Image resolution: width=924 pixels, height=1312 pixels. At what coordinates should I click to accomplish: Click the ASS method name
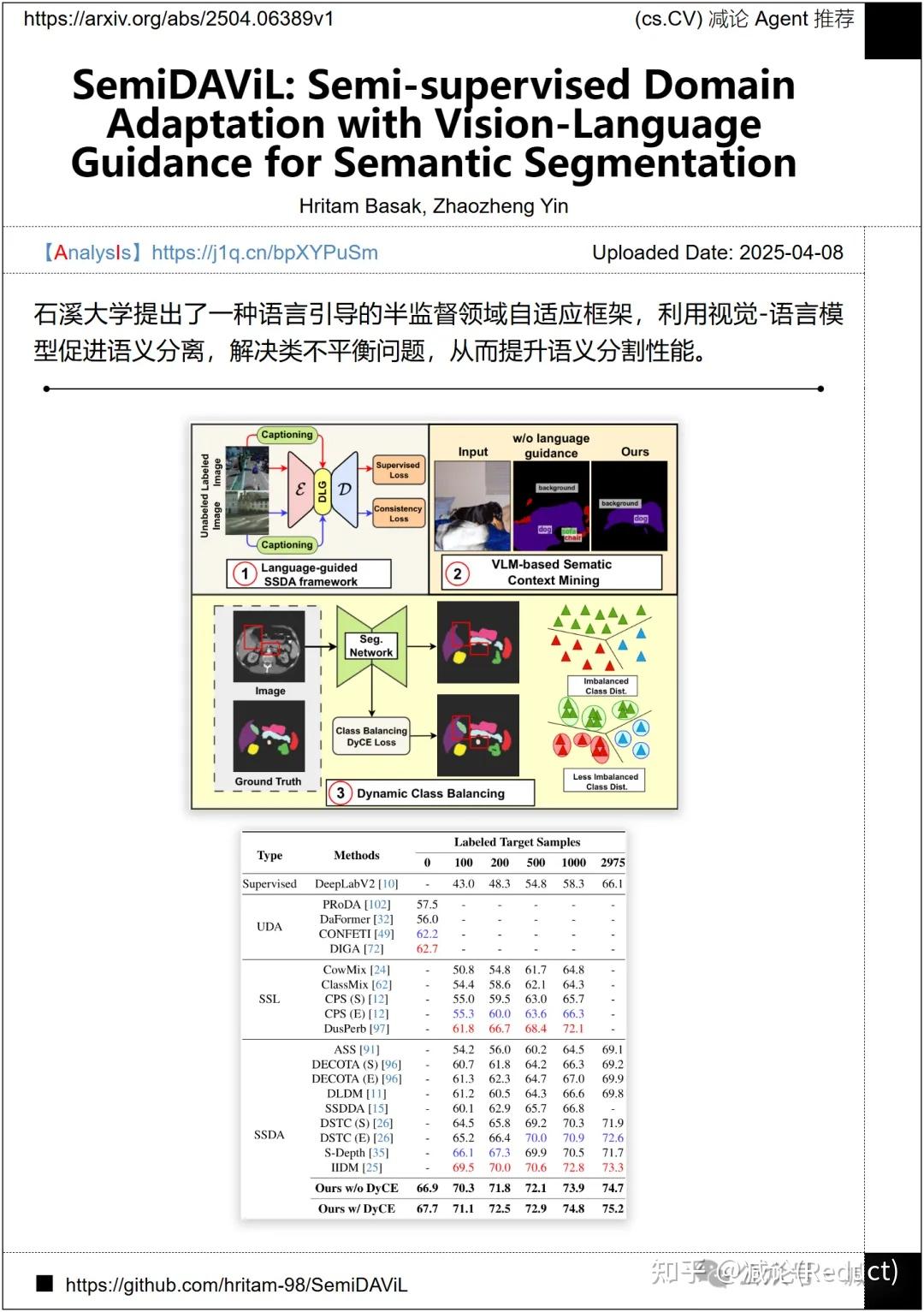tap(345, 1049)
